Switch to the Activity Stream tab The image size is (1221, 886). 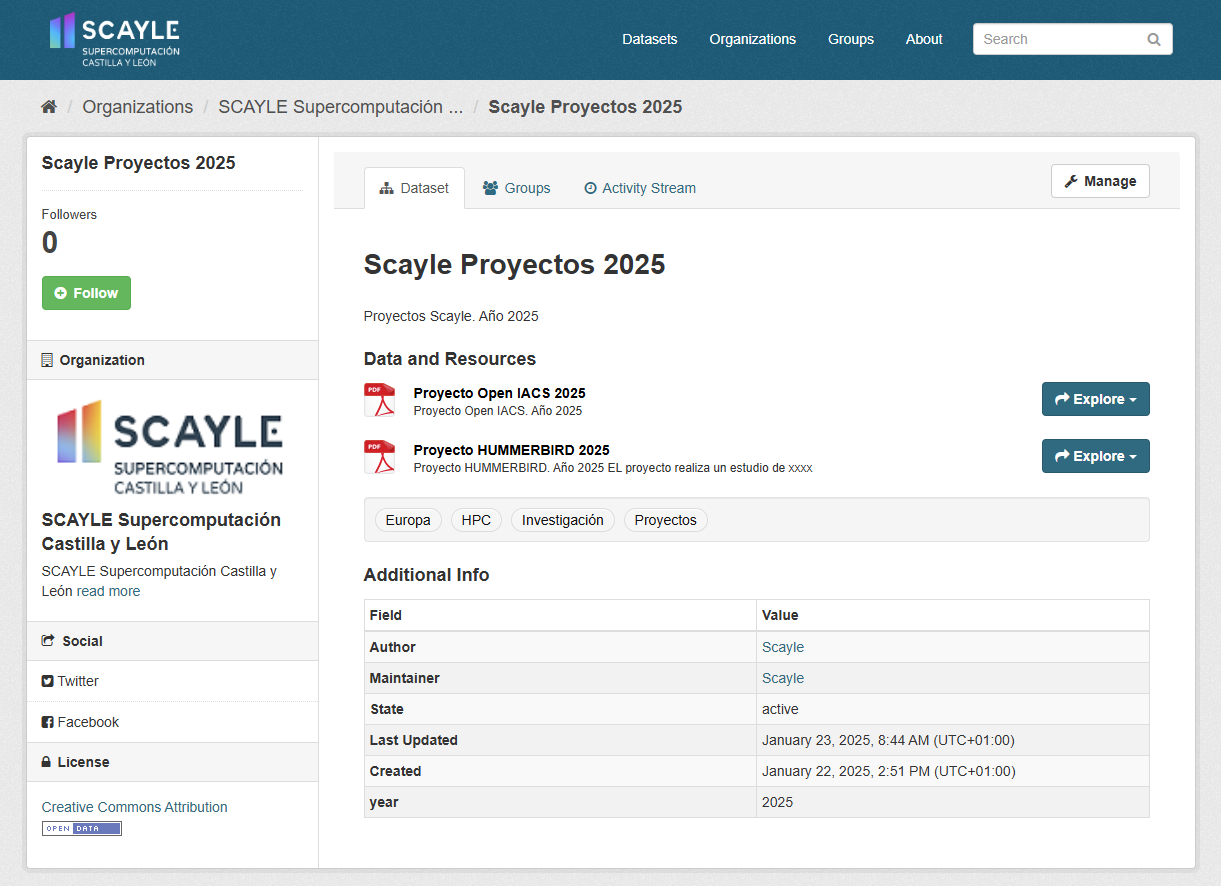click(639, 188)
